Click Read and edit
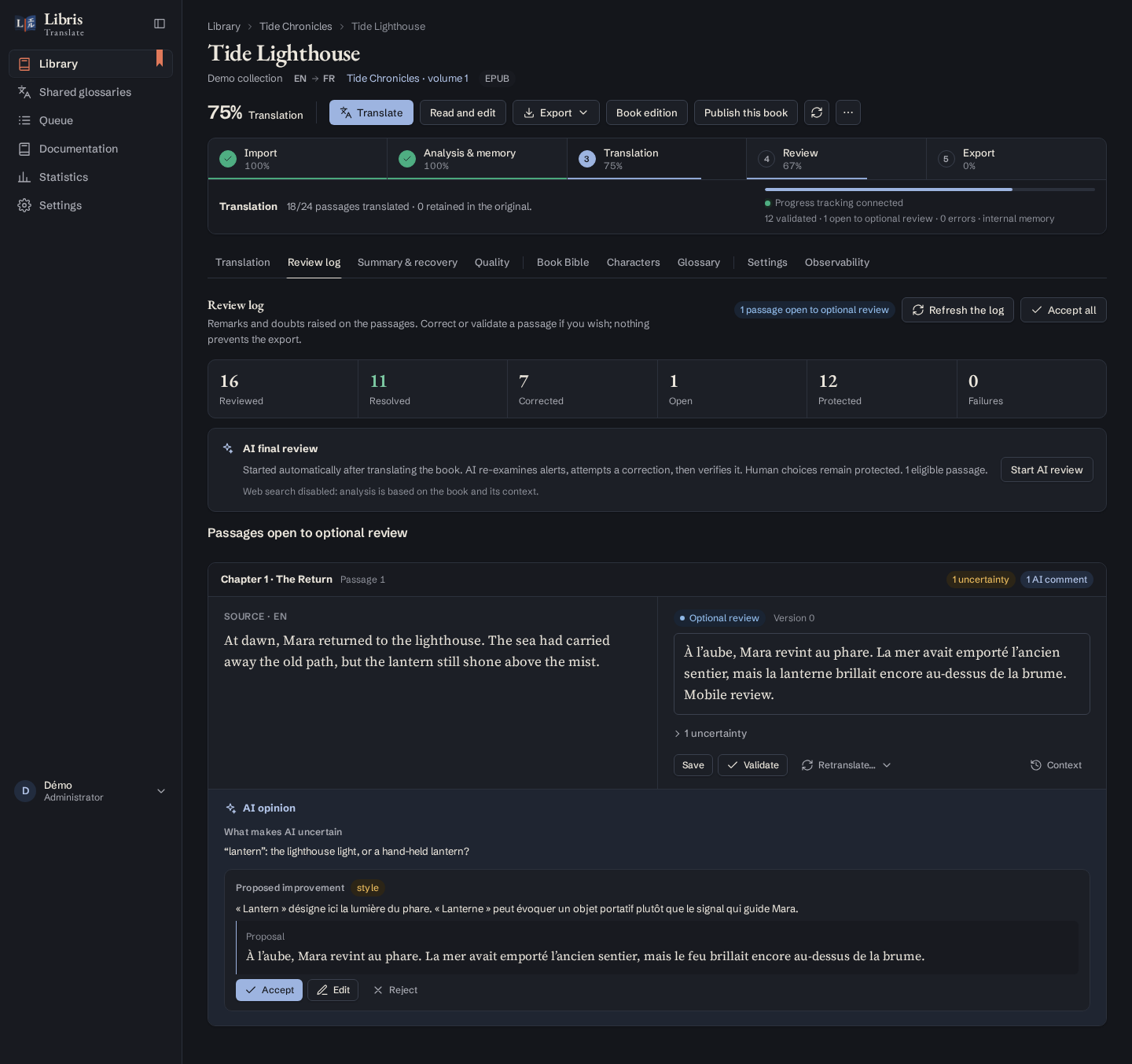1132x1064 pixels. click(462, 112)
